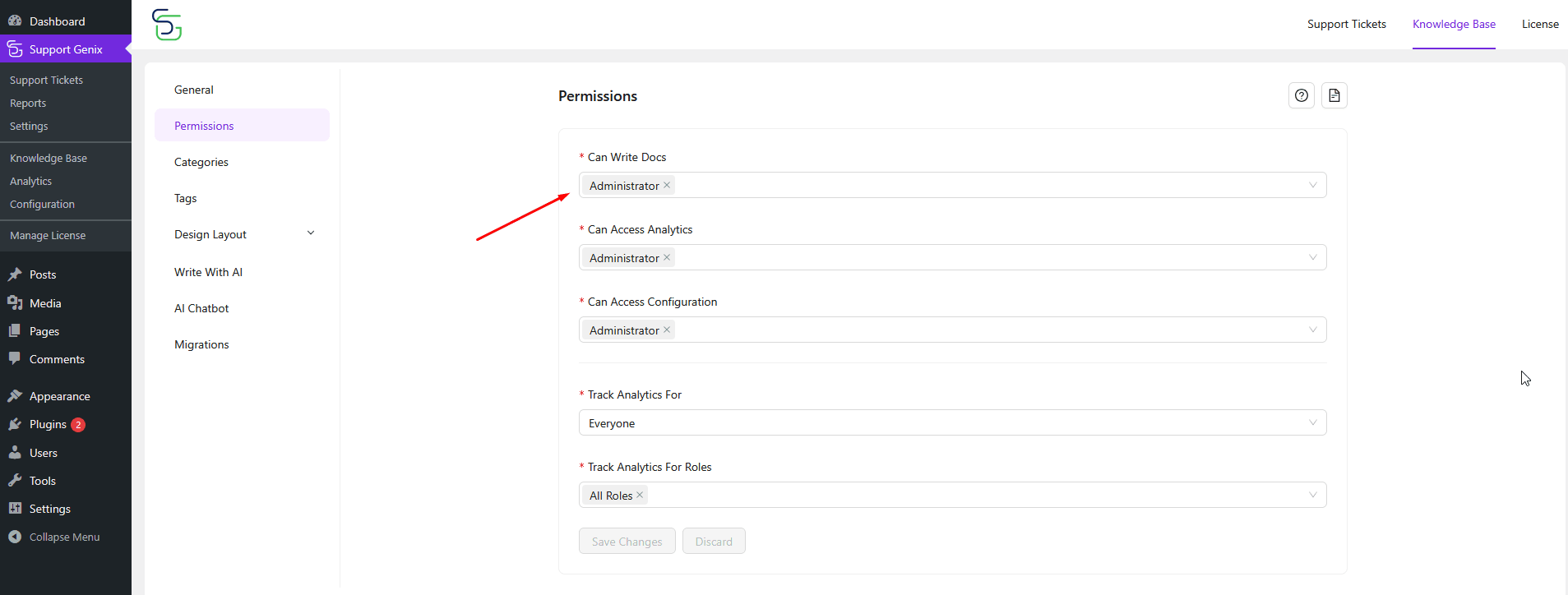Screen dimensions: 1568x595
Task: Click the Tools wrench icon
Action: click(x=15, y=481)
